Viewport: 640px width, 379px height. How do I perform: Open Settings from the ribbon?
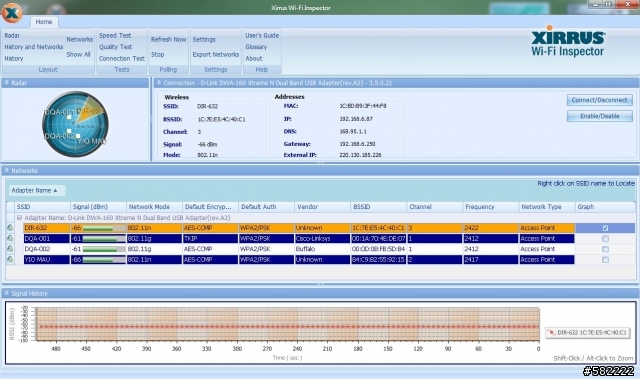point(204,39)
